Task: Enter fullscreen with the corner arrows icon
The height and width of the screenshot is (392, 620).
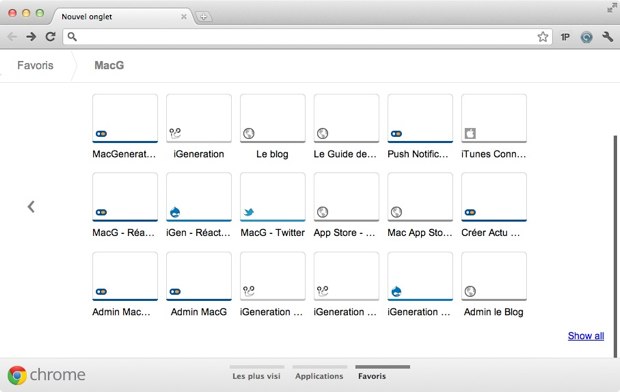Action: pyautogui.click(x=612, y=8)
